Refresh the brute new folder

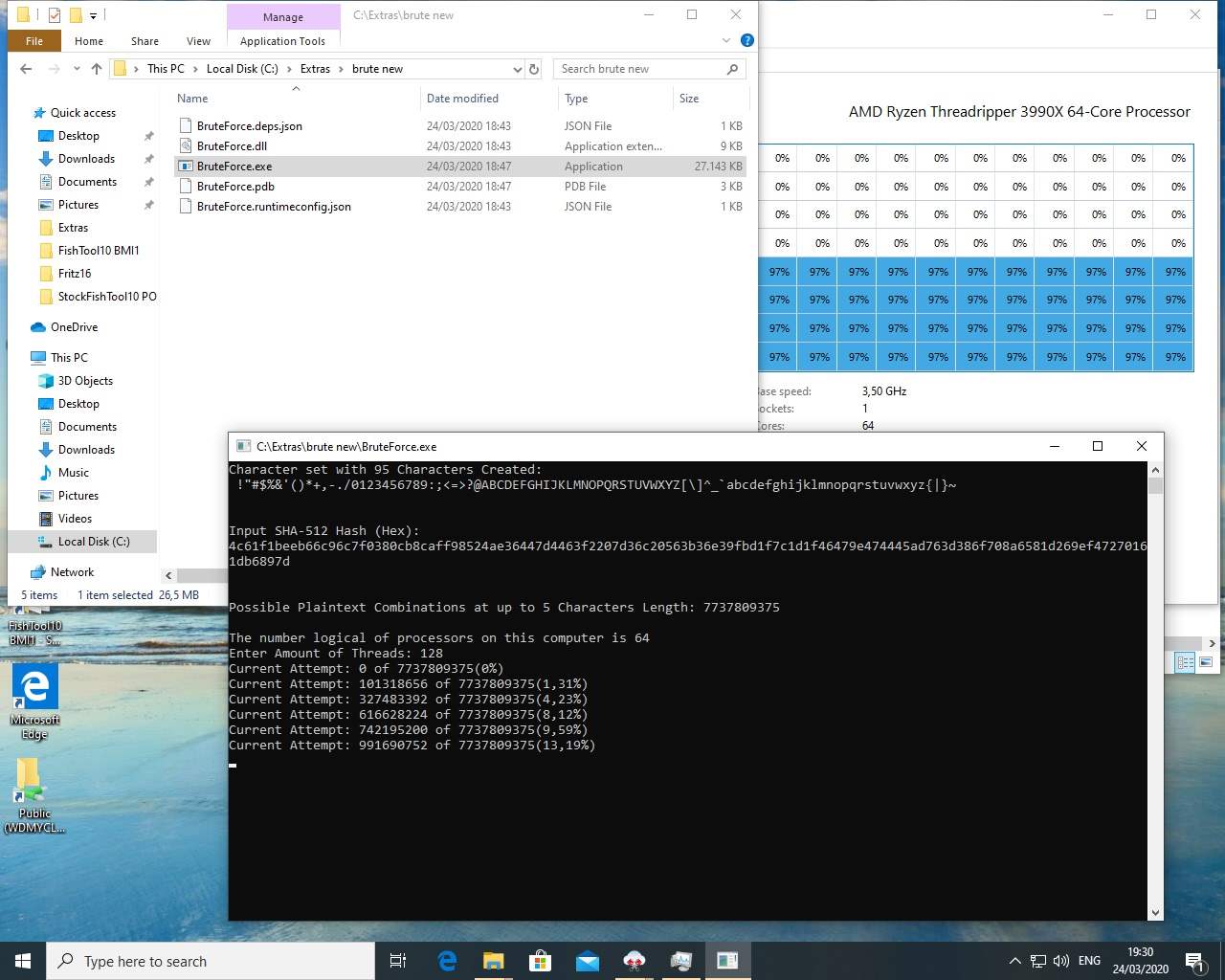point(535,69)
